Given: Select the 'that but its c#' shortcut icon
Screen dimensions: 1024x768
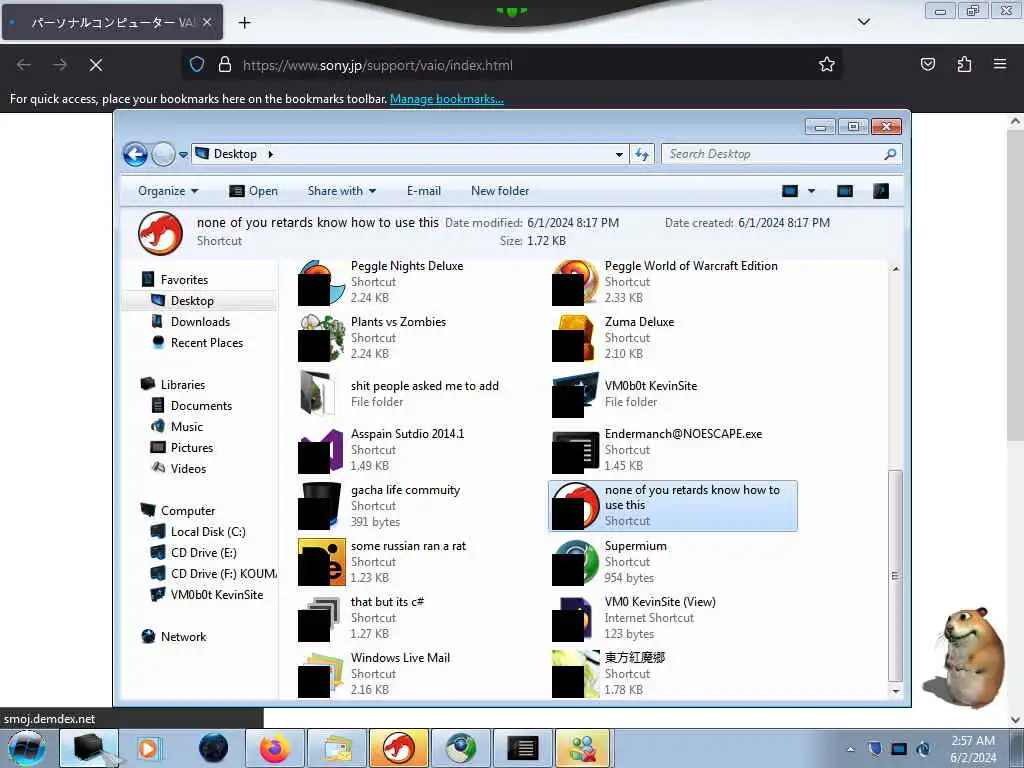Looking at the screenshot, I should pos(321,618).
